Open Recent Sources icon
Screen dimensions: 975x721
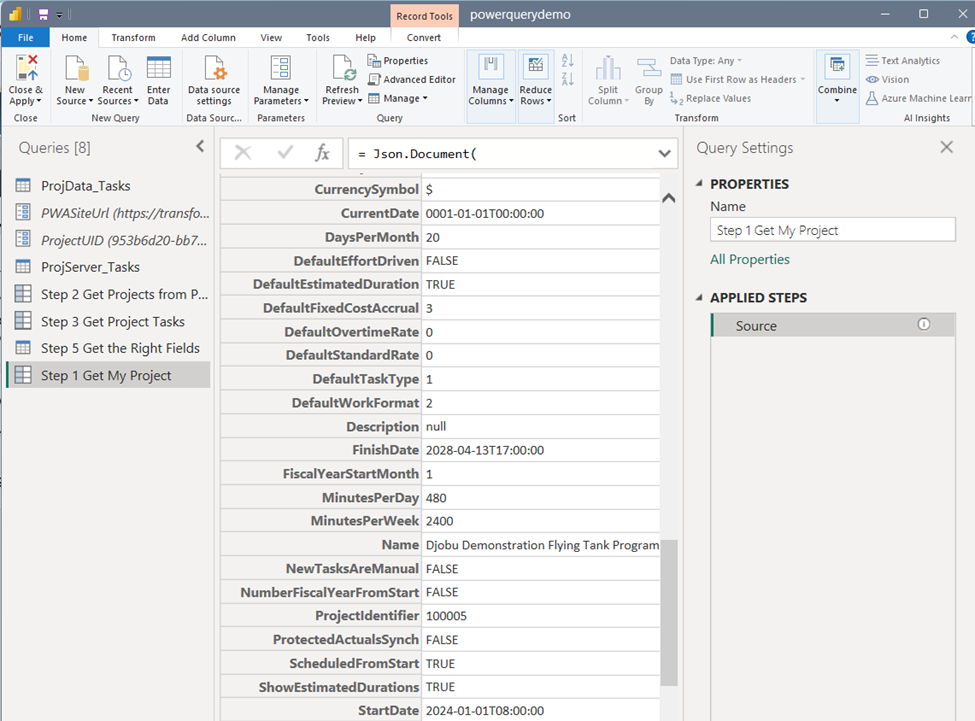(x=118, y=68)
